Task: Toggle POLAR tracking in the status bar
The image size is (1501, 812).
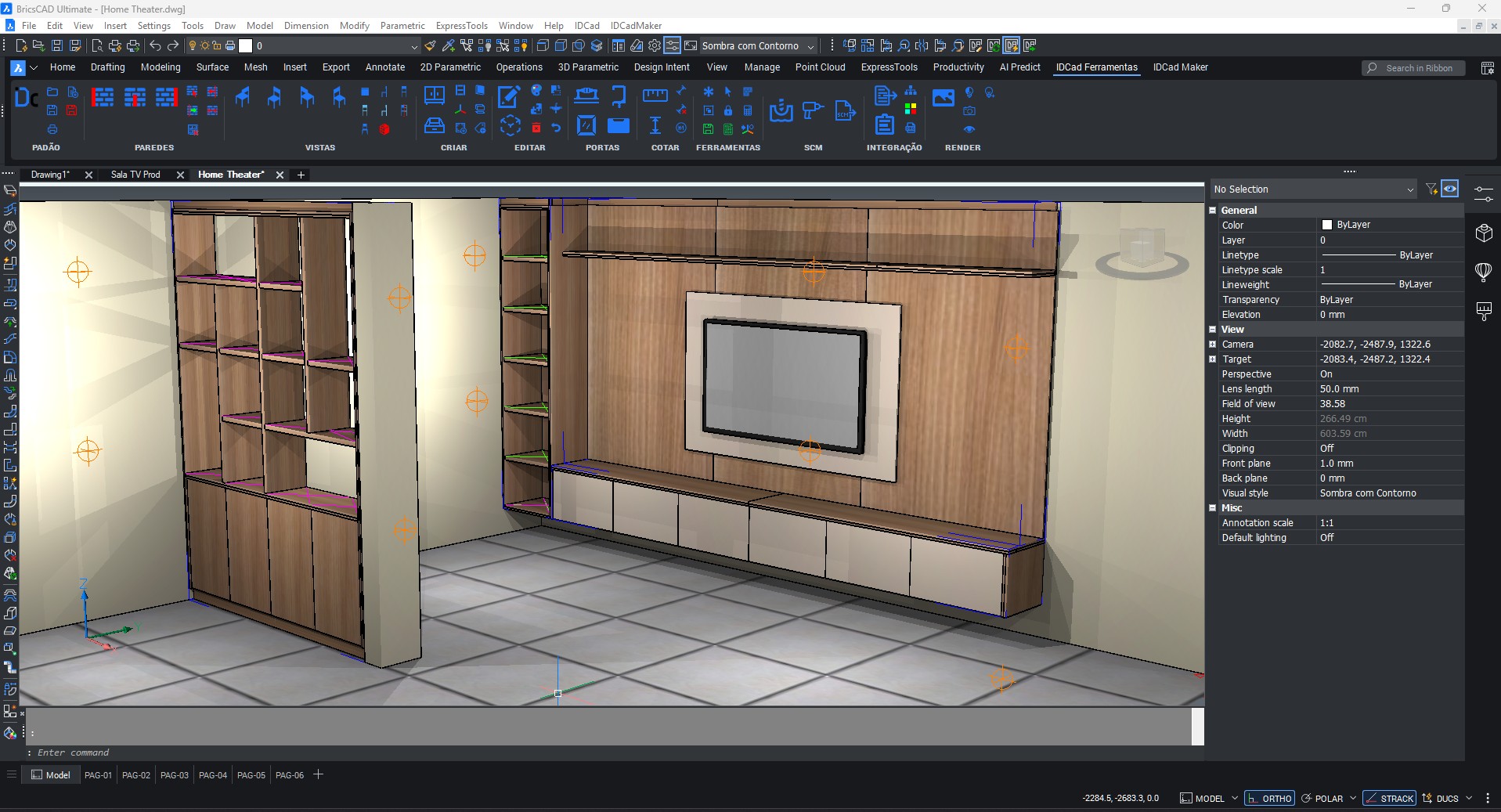Action: (x=1322, y=798)
